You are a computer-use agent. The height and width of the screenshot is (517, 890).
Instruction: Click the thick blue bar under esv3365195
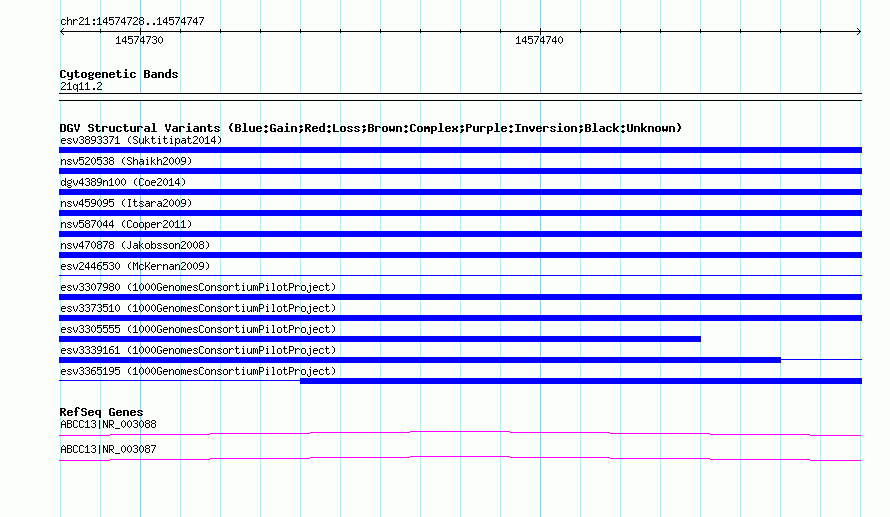tap(581, 381)
